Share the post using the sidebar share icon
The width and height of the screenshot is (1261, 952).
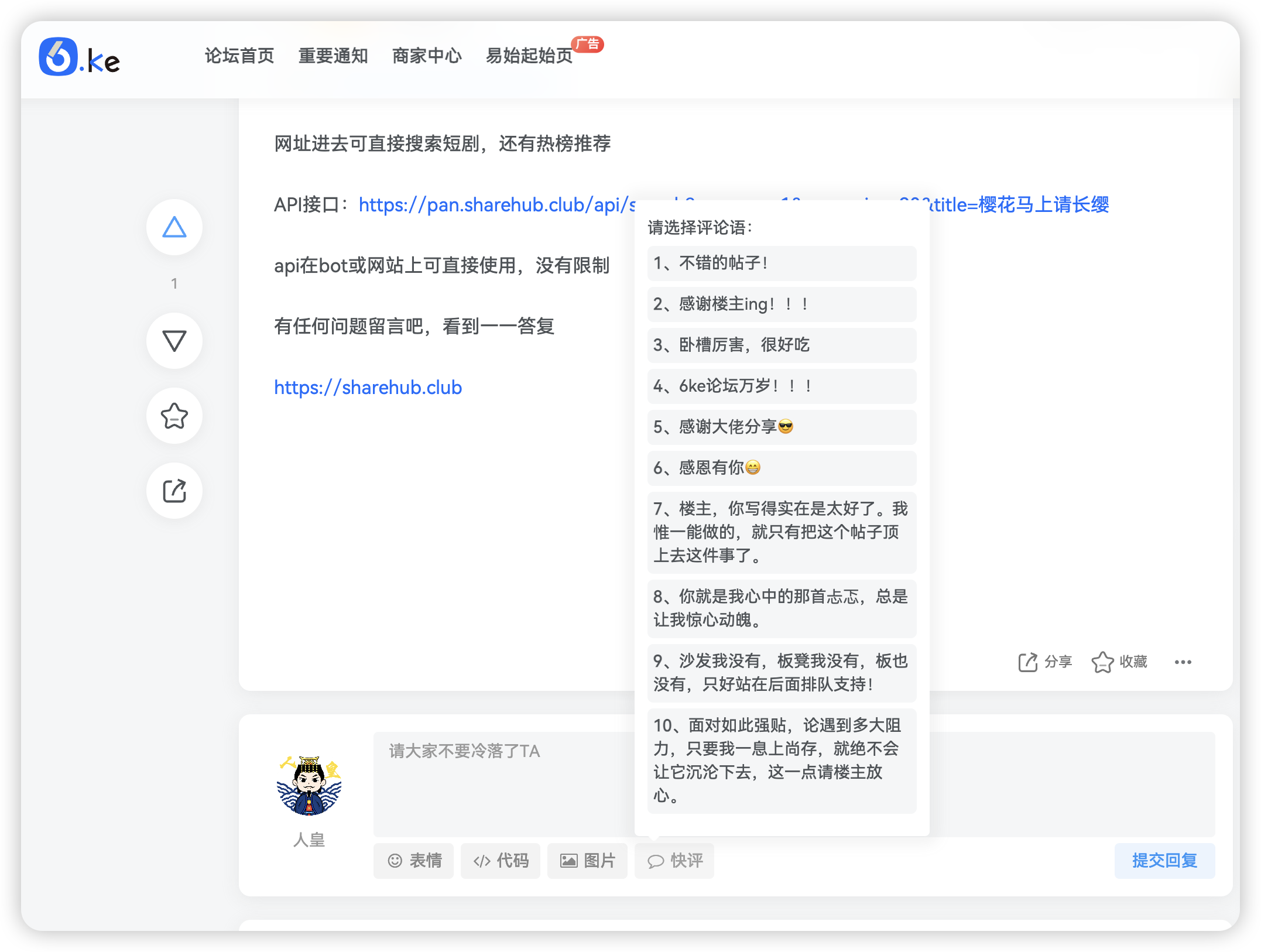(174, 490)
